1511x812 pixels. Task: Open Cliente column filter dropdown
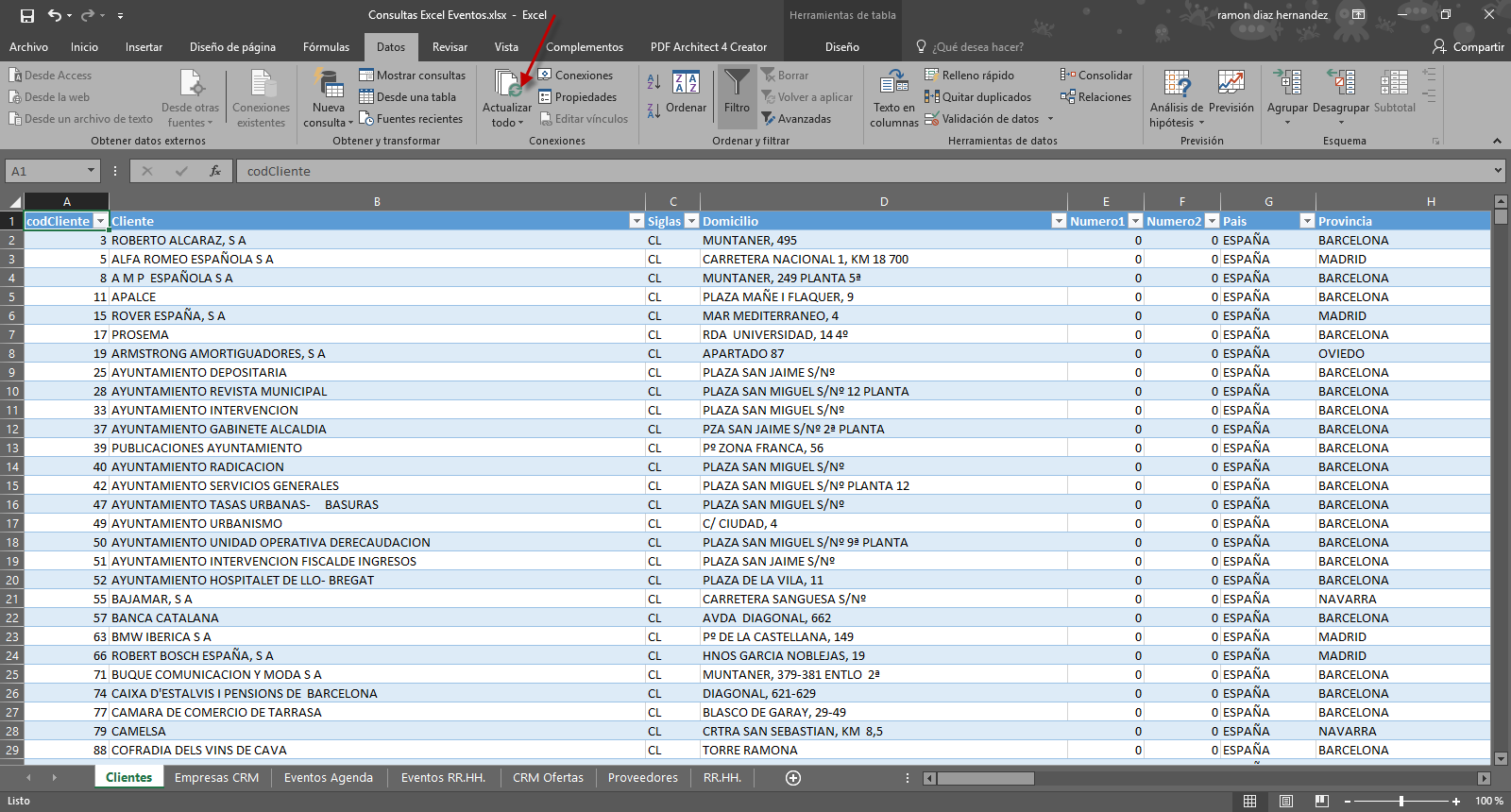637,221
